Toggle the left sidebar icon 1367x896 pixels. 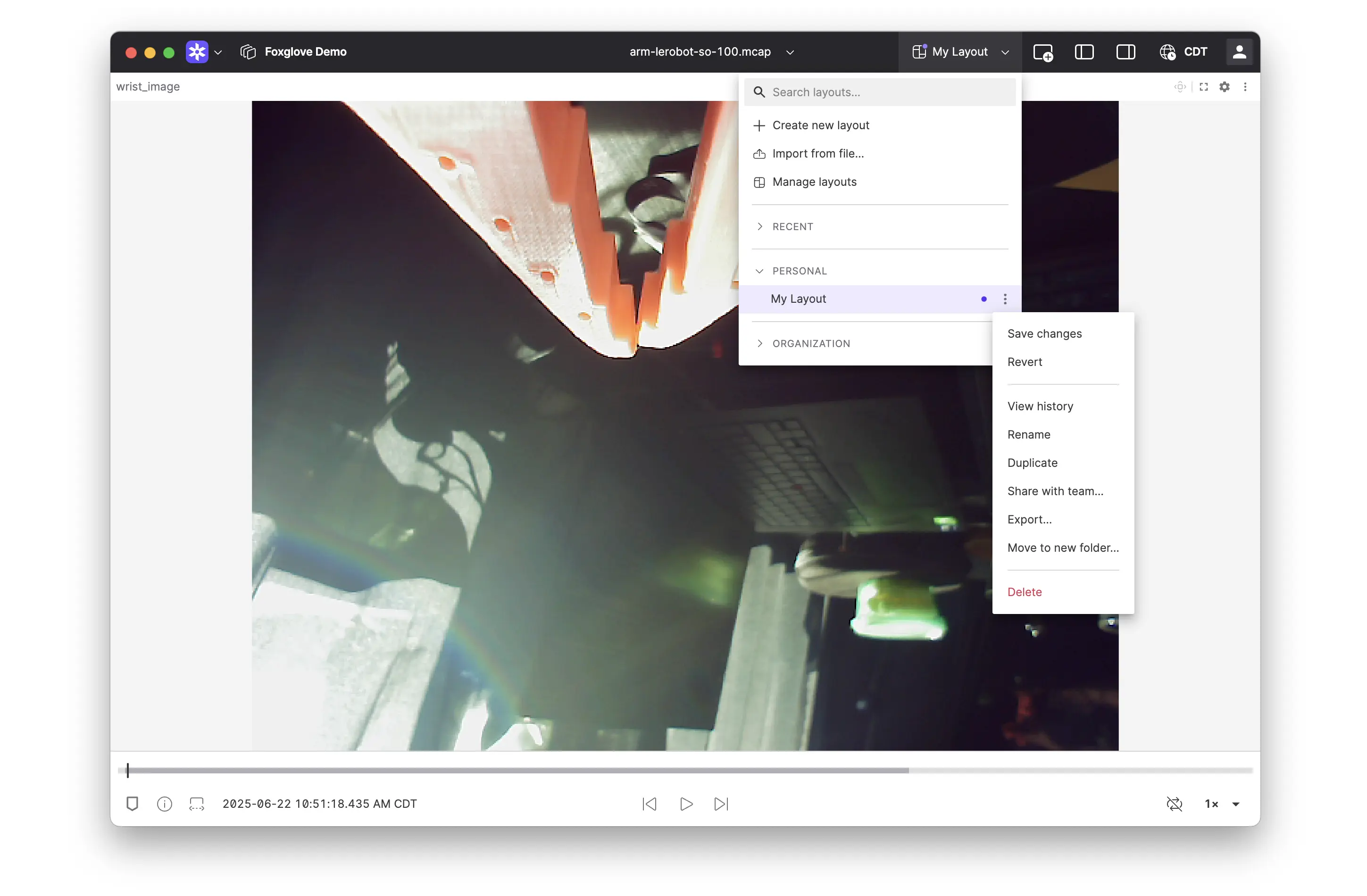1084,52
